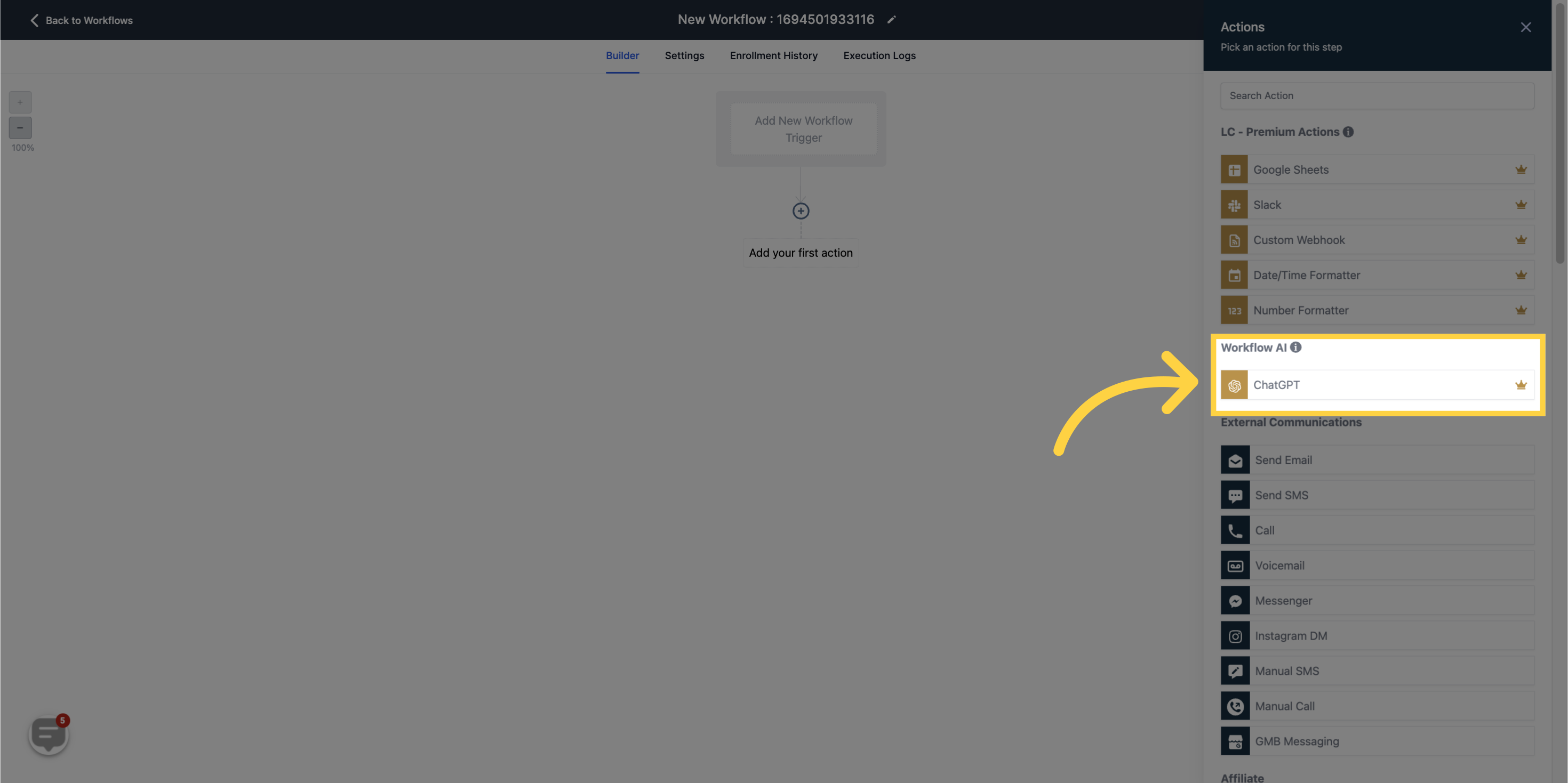This screenshot has height=783, width=1568.
Task: Click the GMB Messaging action icon
Action: coord(1235,741)
